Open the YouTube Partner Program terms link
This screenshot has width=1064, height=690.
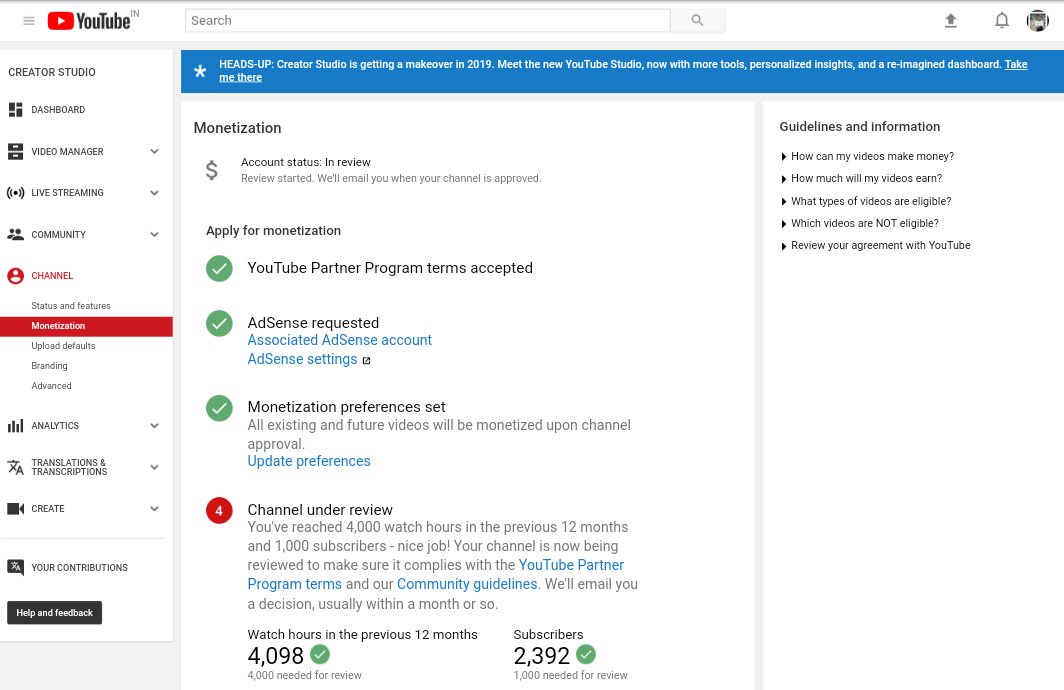pos(571,565)
